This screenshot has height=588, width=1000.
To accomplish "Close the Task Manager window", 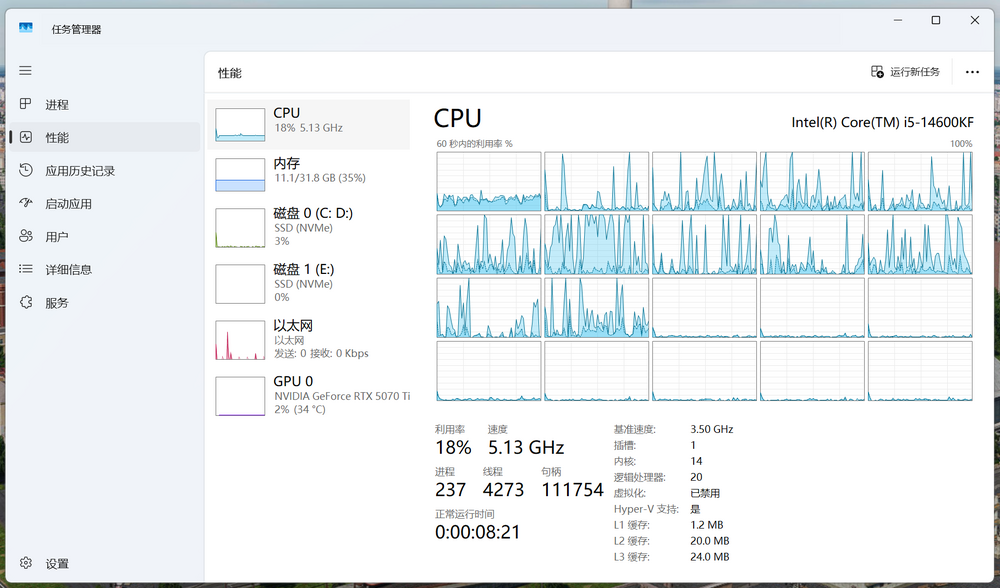I will pyautogui.click(x=974, y=20).
